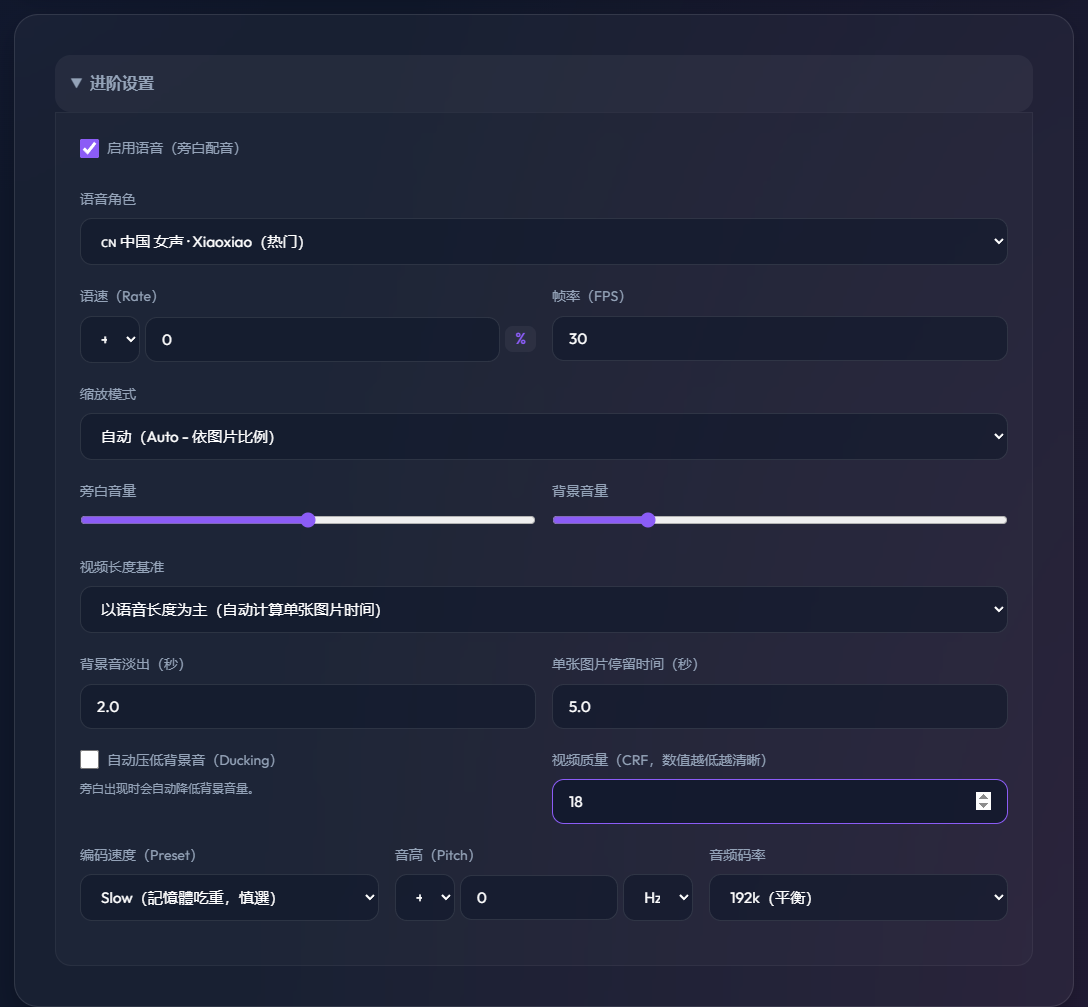Click the 视频长度基准 label

click(x=121, y=567)
